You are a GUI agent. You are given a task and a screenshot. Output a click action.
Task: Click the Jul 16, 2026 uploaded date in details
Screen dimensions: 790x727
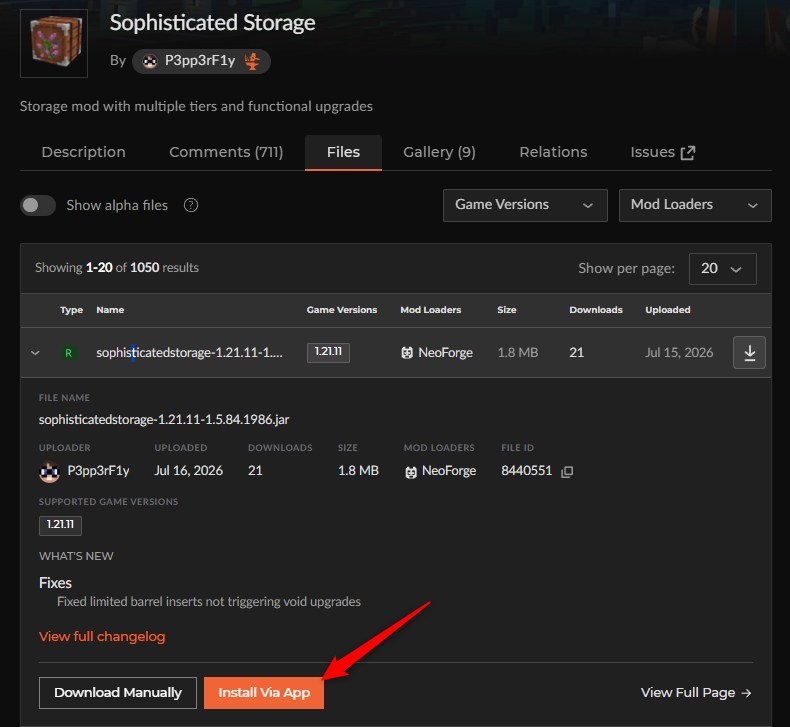coord(188,471)
